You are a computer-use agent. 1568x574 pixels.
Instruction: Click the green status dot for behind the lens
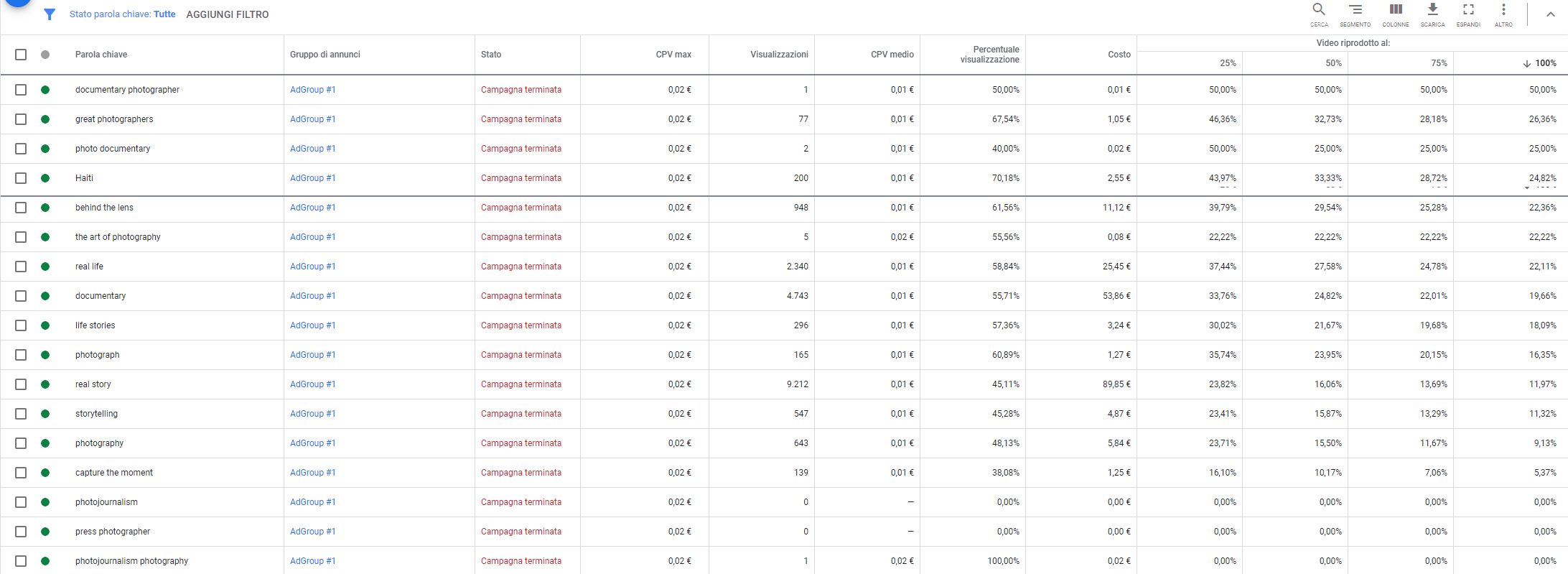(45, 208)
